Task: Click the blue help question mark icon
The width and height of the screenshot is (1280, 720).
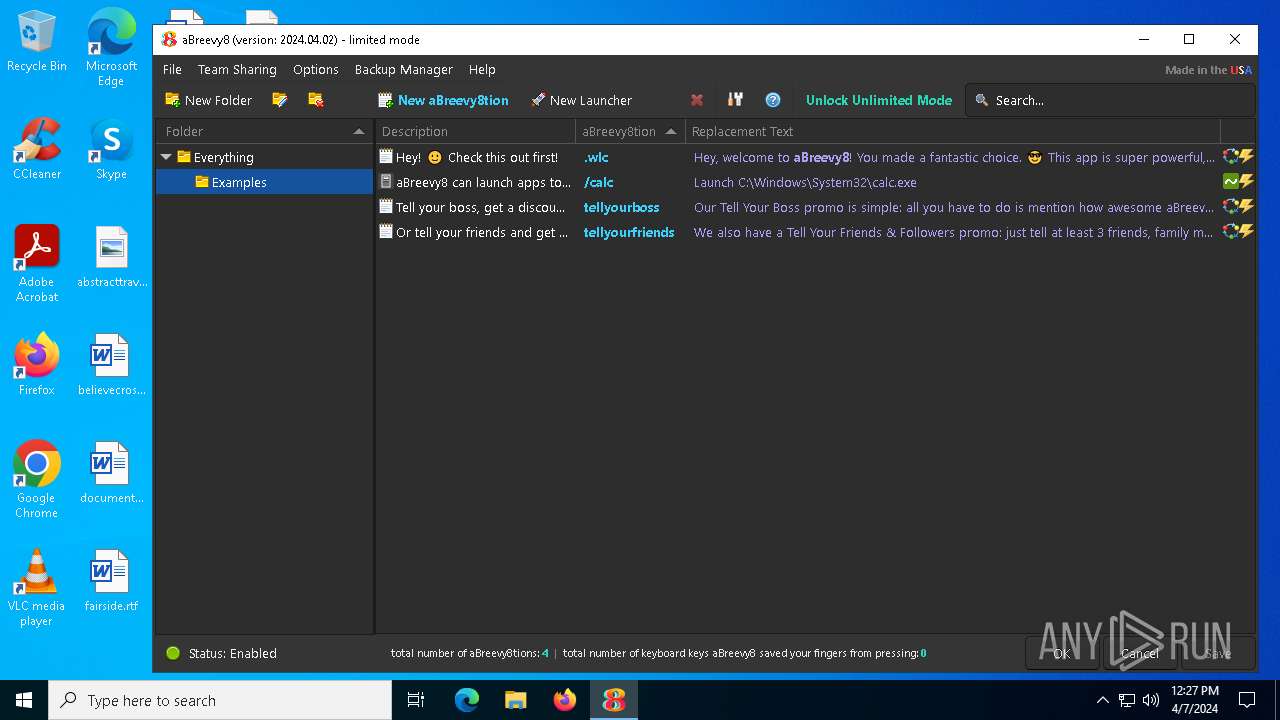Action: (x=773, y=100)
